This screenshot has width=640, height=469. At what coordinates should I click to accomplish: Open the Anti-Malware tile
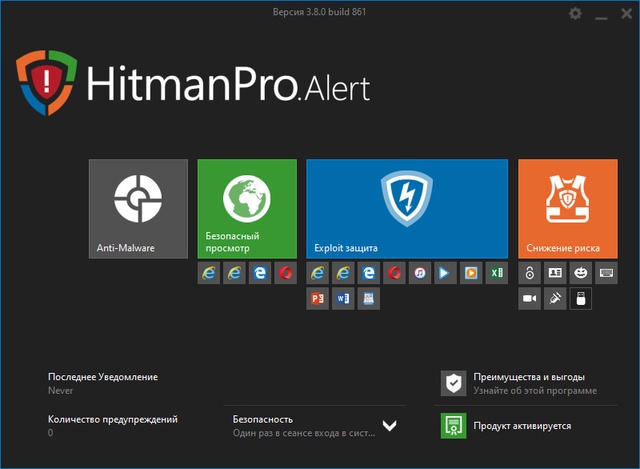tap(138, 209)
